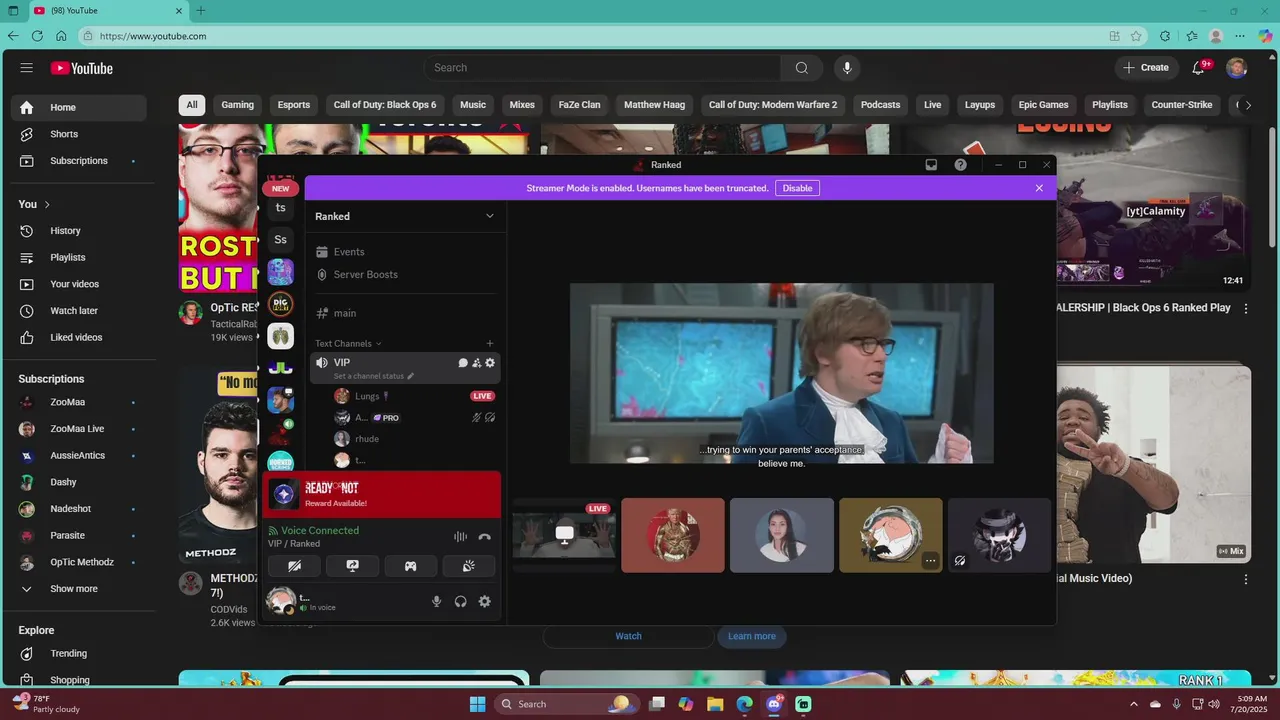Open YouTube notifications bell

(x=1200, y=68)
